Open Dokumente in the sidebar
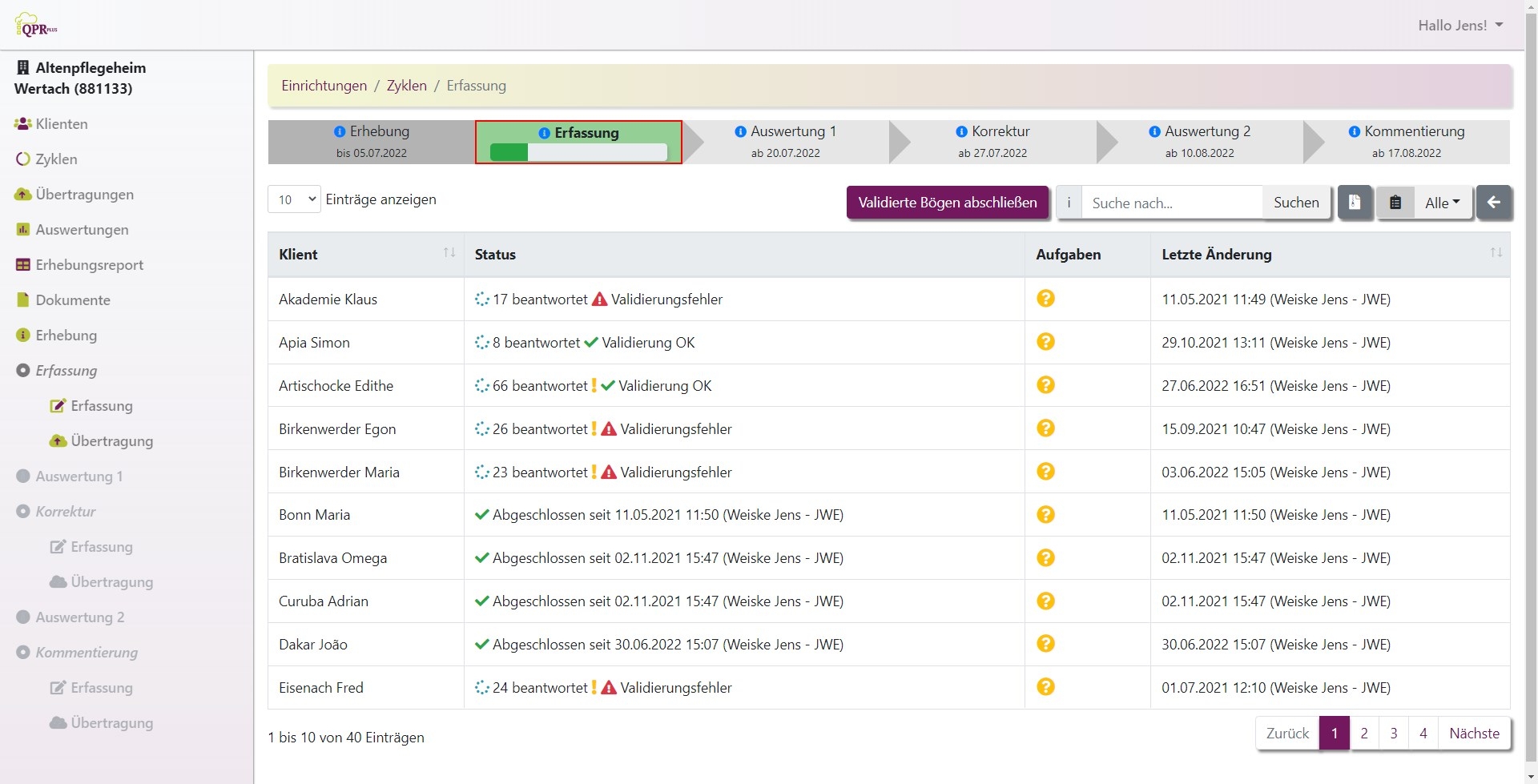The width and height of the screenshot is (1538, 784). [62, 300]
